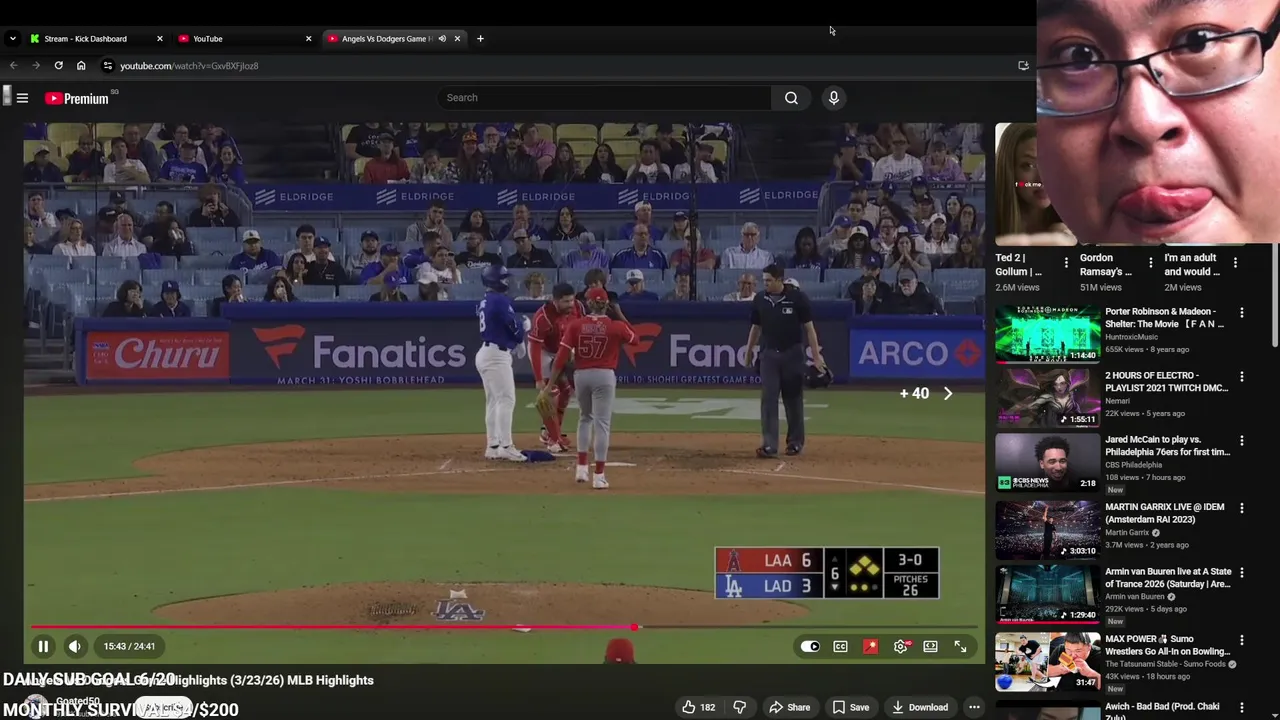
Task: Search with your voice microphone
Action: click(833, 98)
